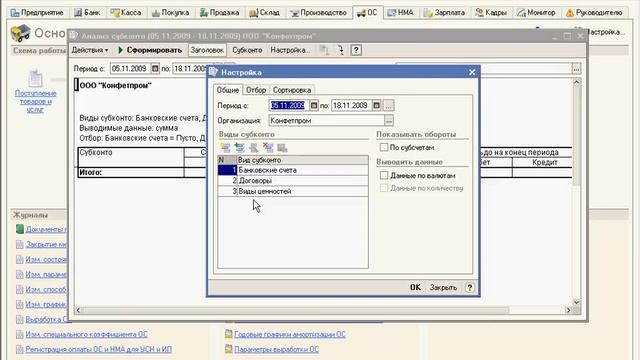The height and width of the screenshot is (360, 640).
Task: Click the report vertical scrollbar up arrow
Action: (x=576, y=82)
